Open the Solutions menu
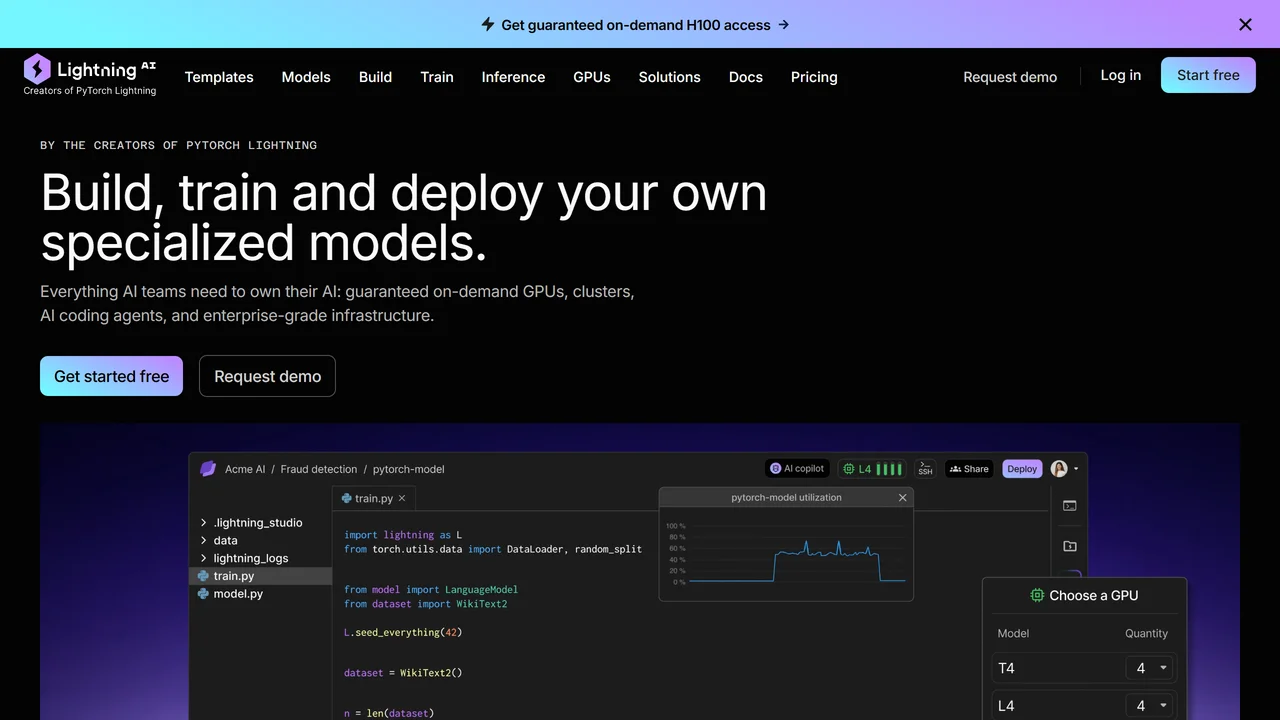Screen dimensions: 1280x720 click(x=670, y=77)
